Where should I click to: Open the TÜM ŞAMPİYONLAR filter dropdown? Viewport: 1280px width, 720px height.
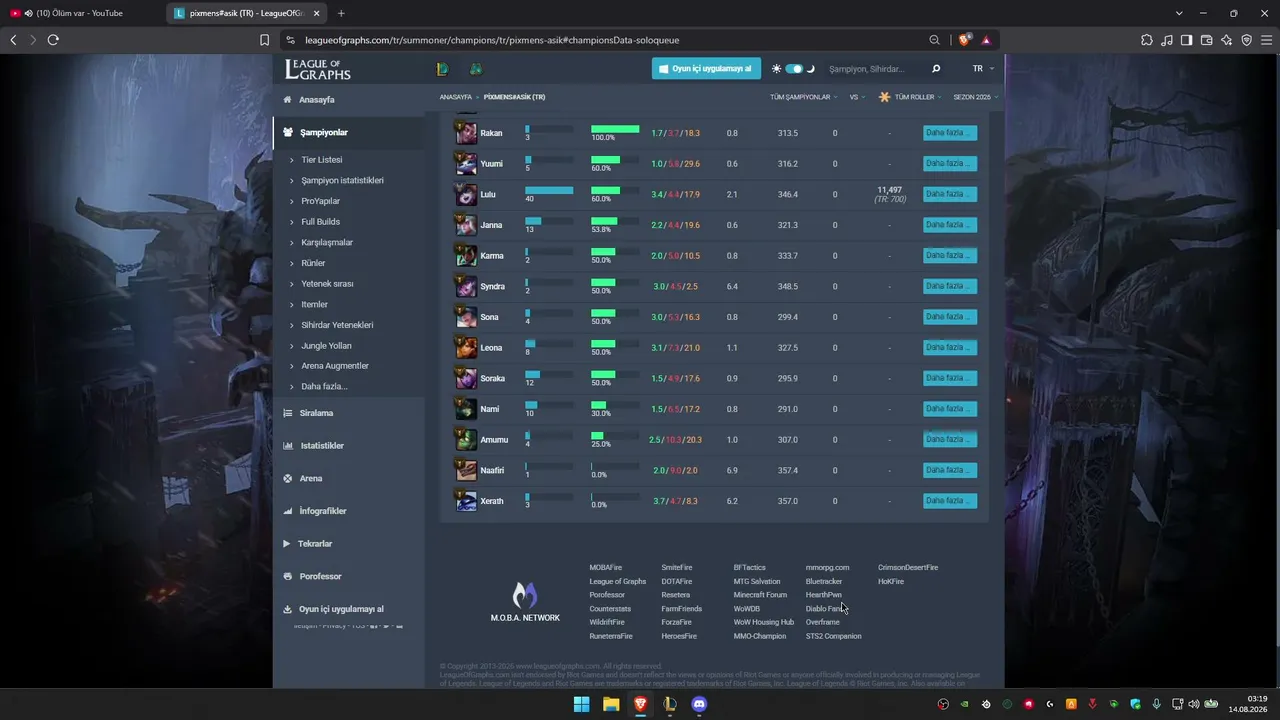(804, 97)
